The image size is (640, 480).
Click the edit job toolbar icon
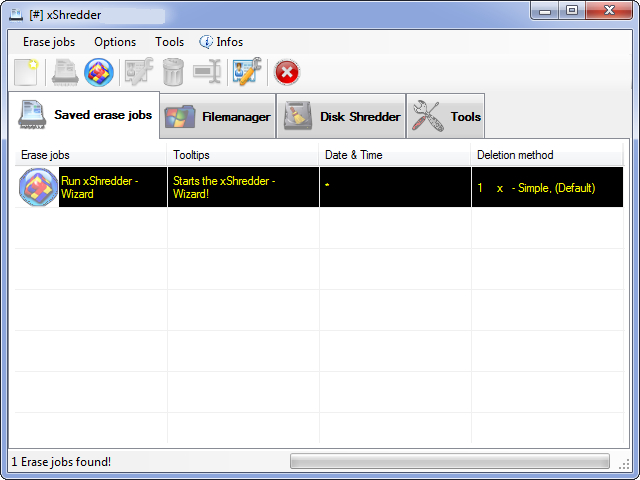point(139,72)
